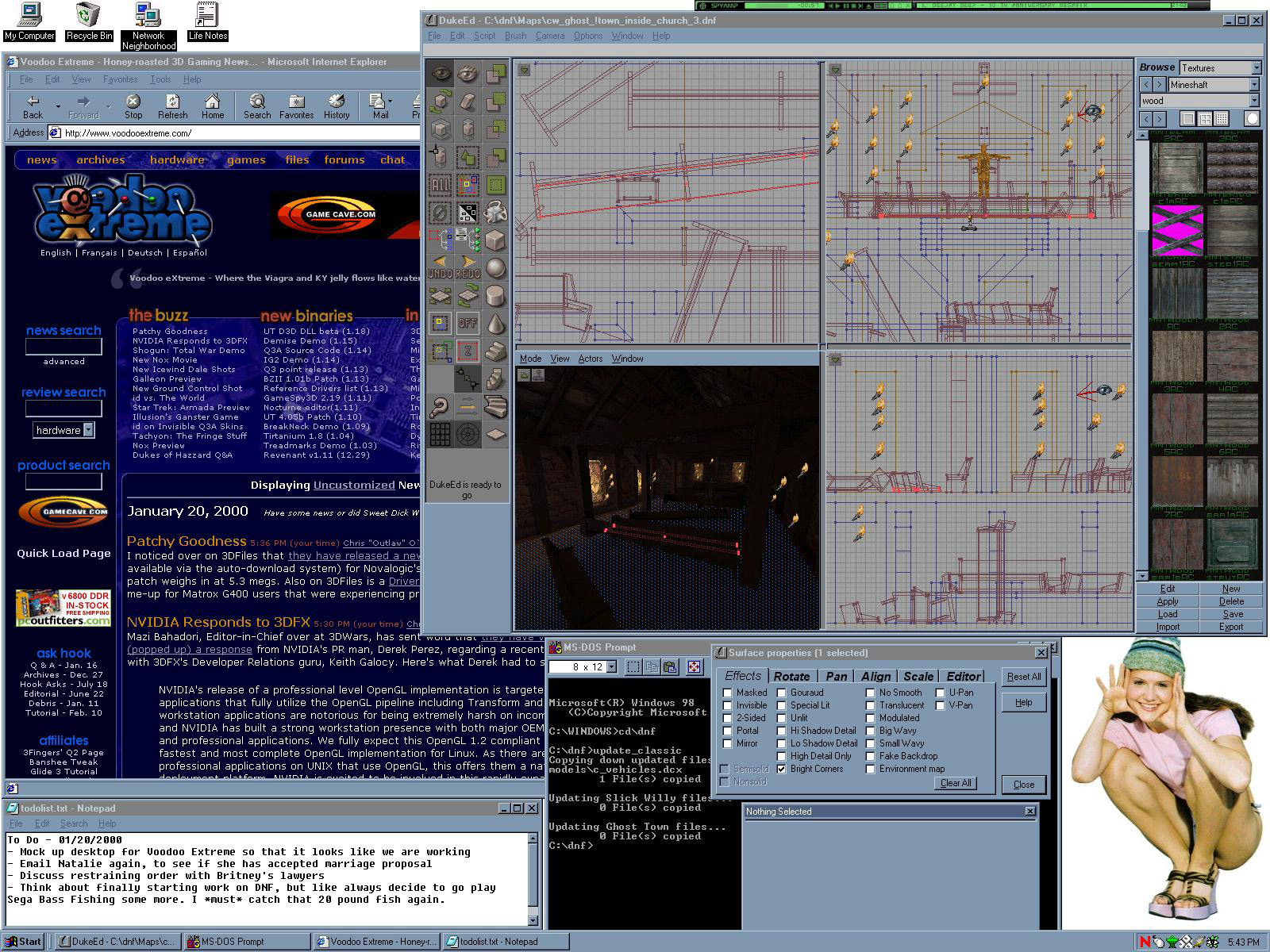Click the red Z icon in DukeEd toolbox
This screenshot has height=952, width=1270.
[x=468, y=351]
